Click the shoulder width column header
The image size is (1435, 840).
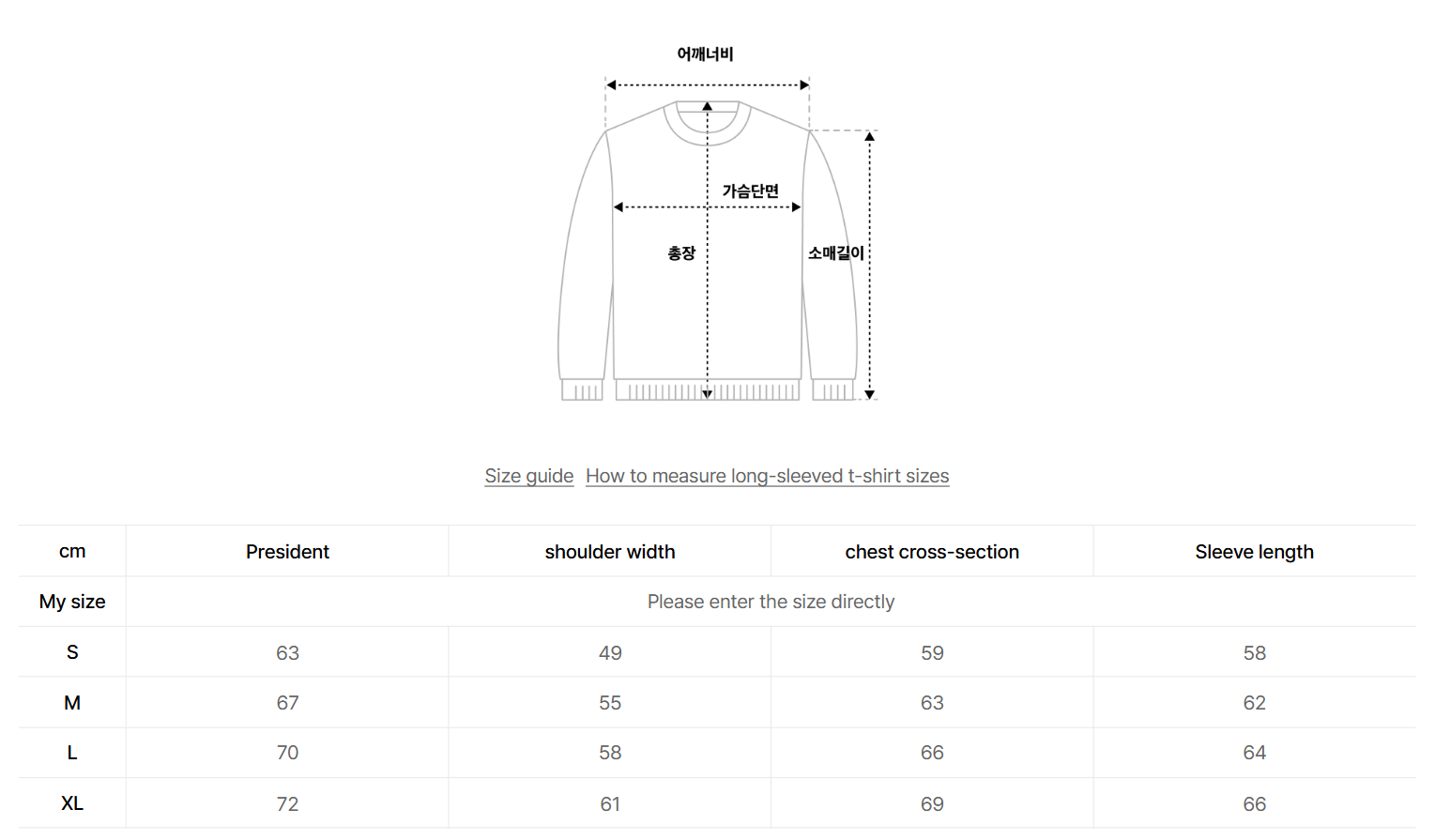click(x=610, y=552)
